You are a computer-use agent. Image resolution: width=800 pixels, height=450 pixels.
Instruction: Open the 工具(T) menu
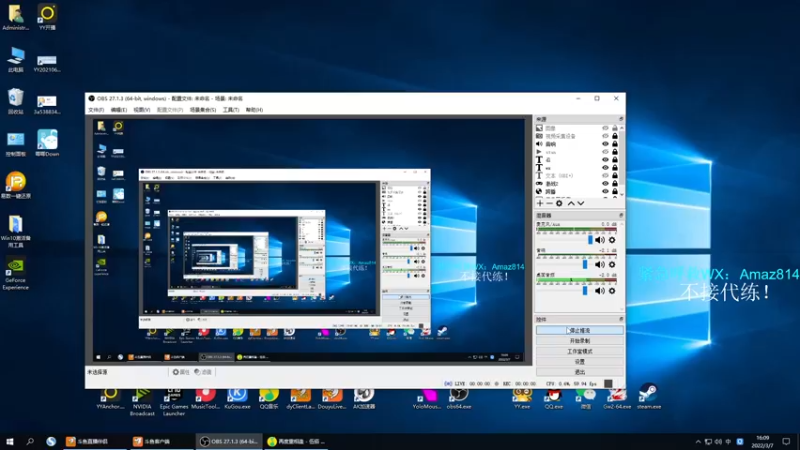pos(231,110)
